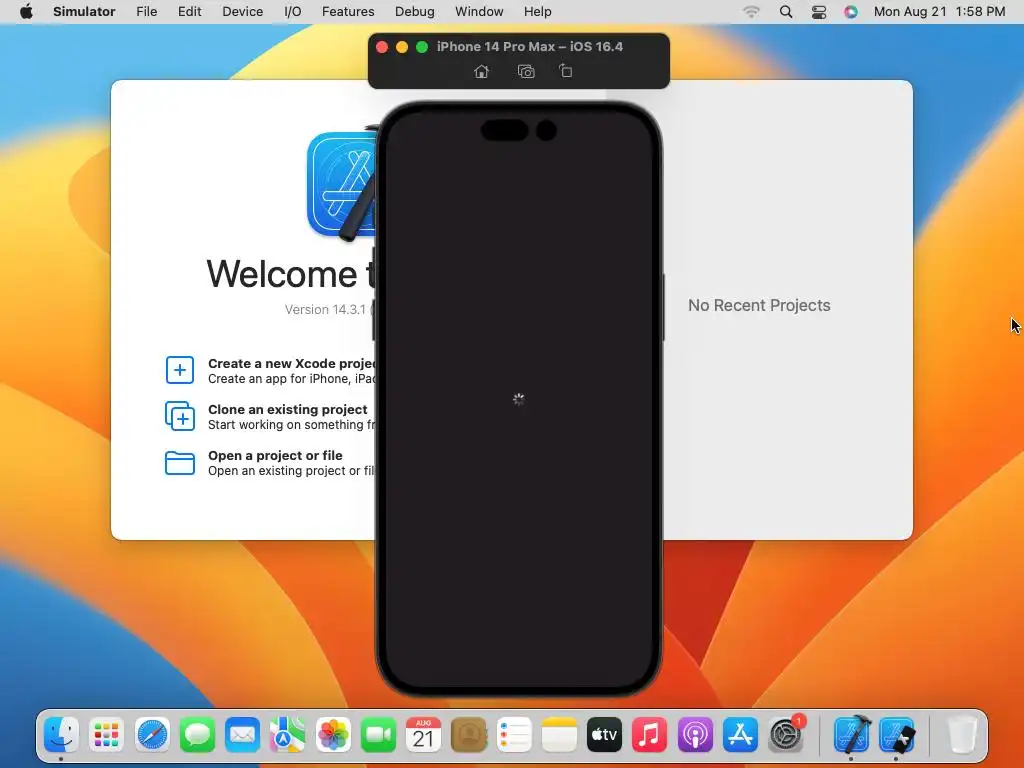
Task: Open Apple TV from the Dock
Action: [604, 735]
